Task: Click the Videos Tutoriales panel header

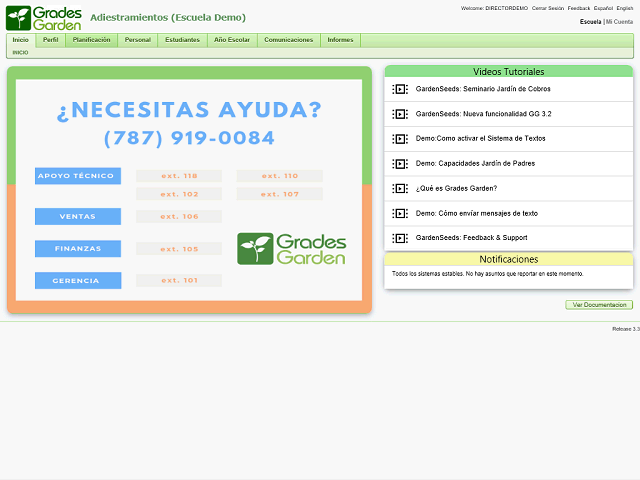Action: (509, 71)
